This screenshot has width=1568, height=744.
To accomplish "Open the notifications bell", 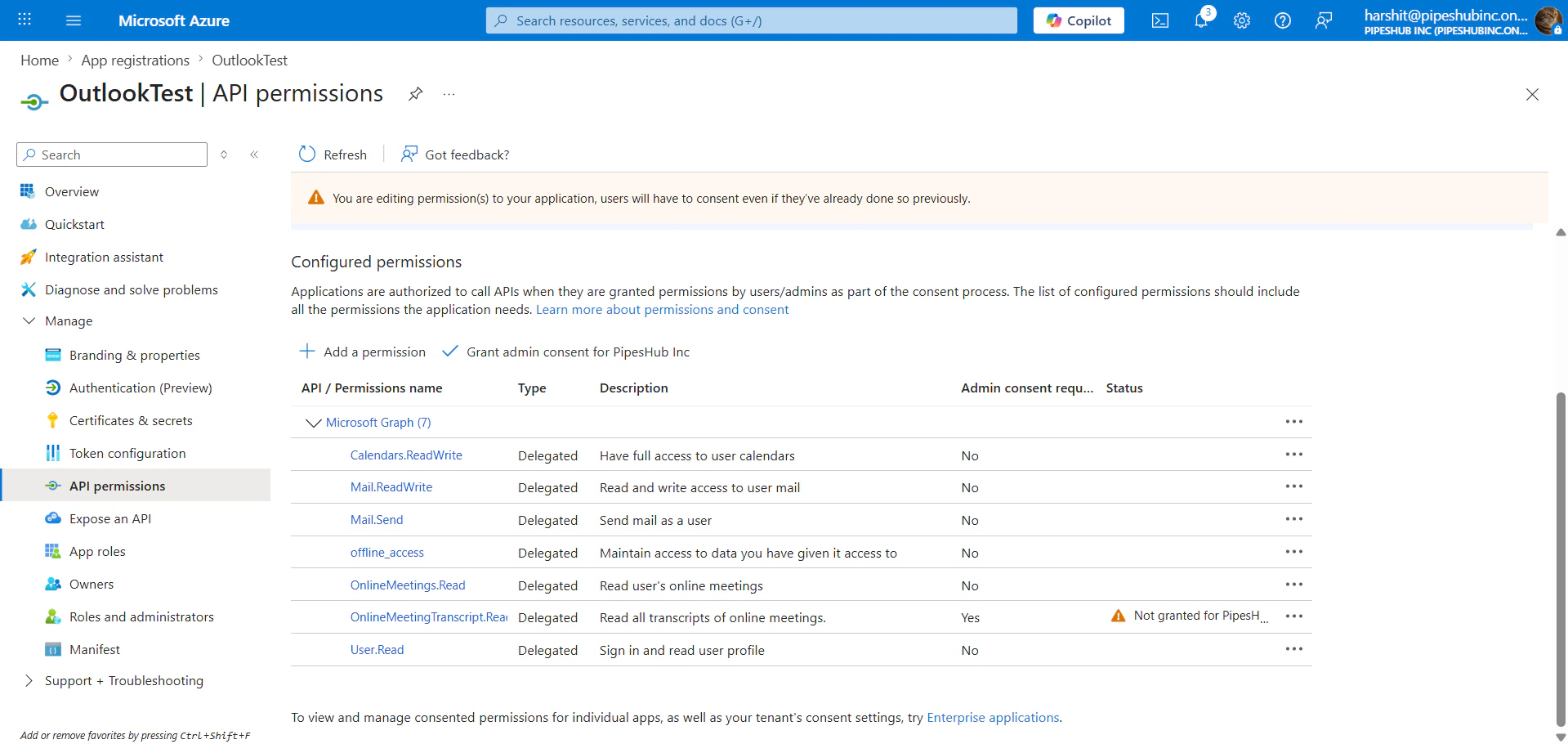I will click(1200, 20).
